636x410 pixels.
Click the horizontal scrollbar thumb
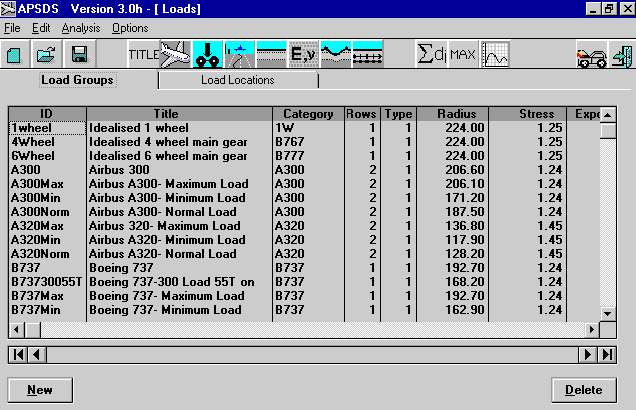coord(33,330)
